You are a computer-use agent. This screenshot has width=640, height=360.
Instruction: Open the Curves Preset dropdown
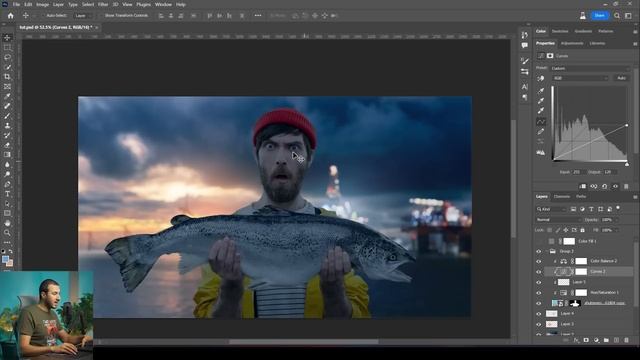click(591, 68)
